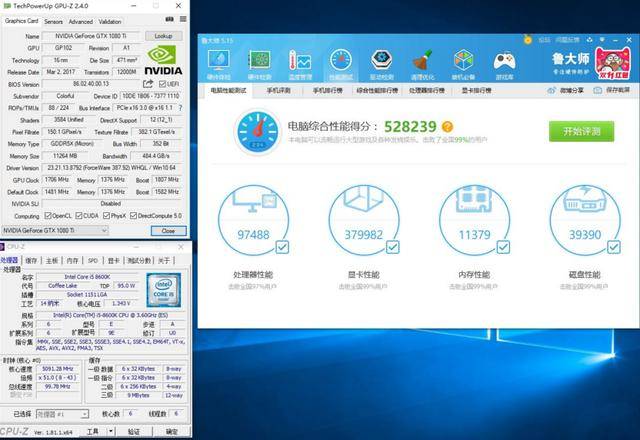Click the disk performance circle 39390
Image resolution: width=640 pixels, height=440 pixels.
click(585, 220)
